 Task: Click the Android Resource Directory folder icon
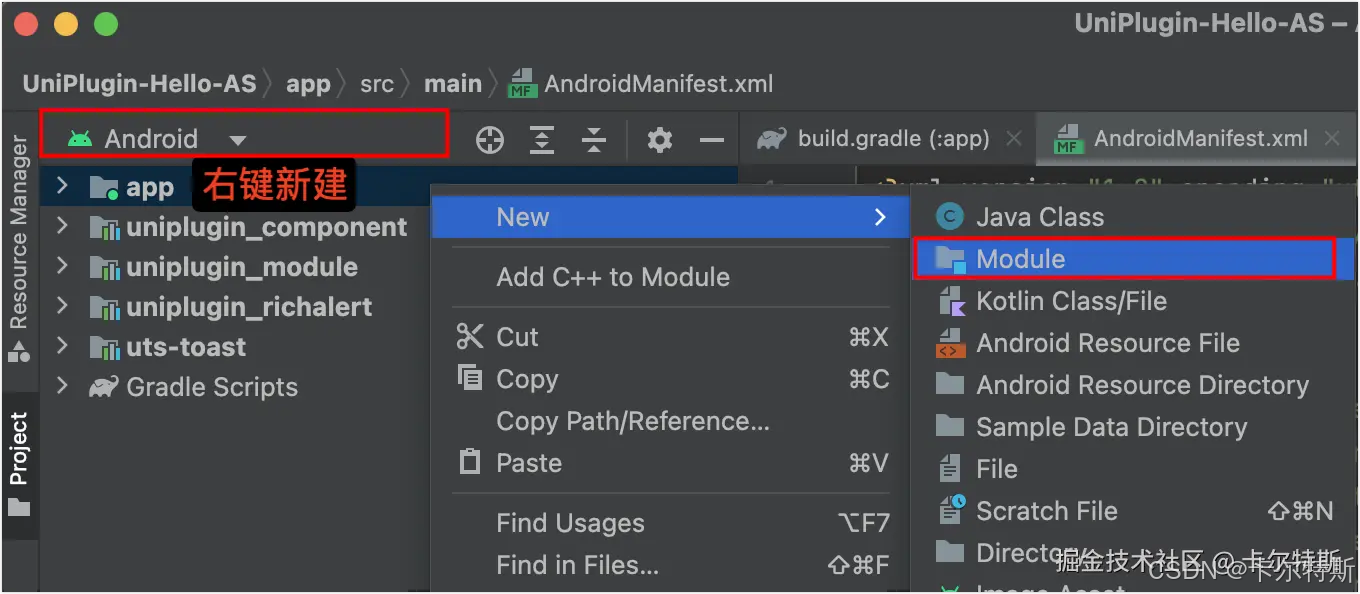[949, 384]
